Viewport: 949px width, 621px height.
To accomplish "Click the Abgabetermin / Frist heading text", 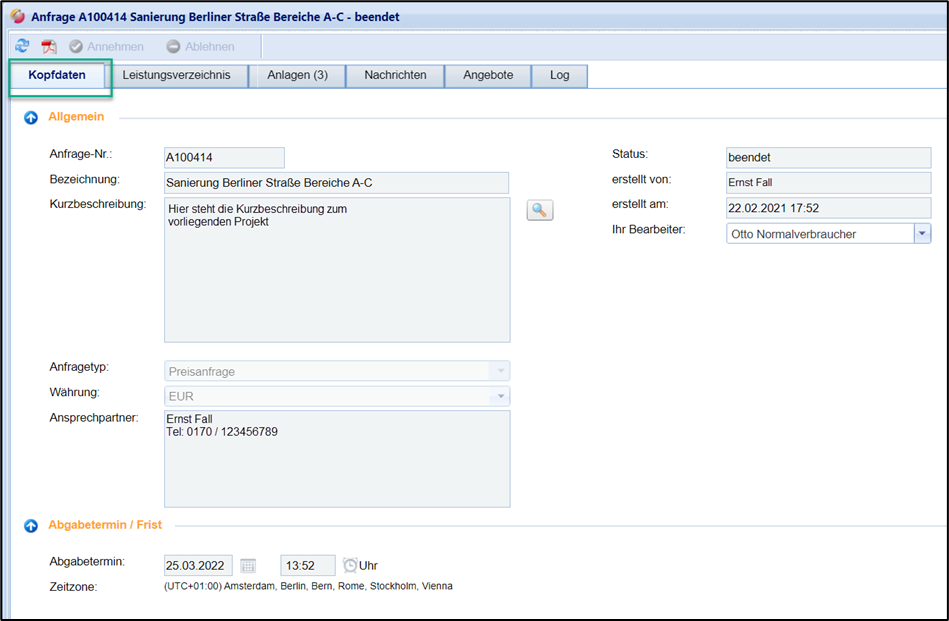I will coord(105,525).
